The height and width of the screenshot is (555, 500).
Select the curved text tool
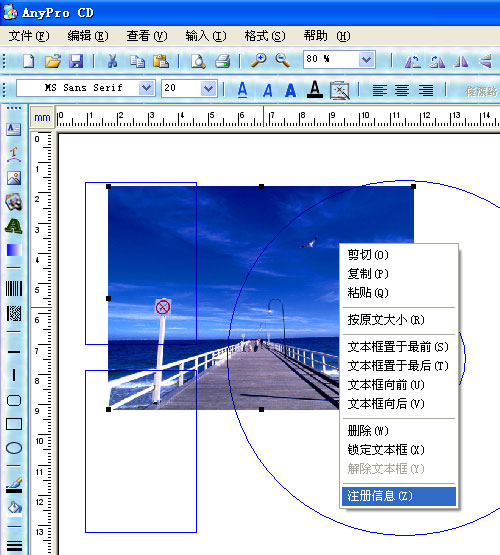(x=14, y=154)
